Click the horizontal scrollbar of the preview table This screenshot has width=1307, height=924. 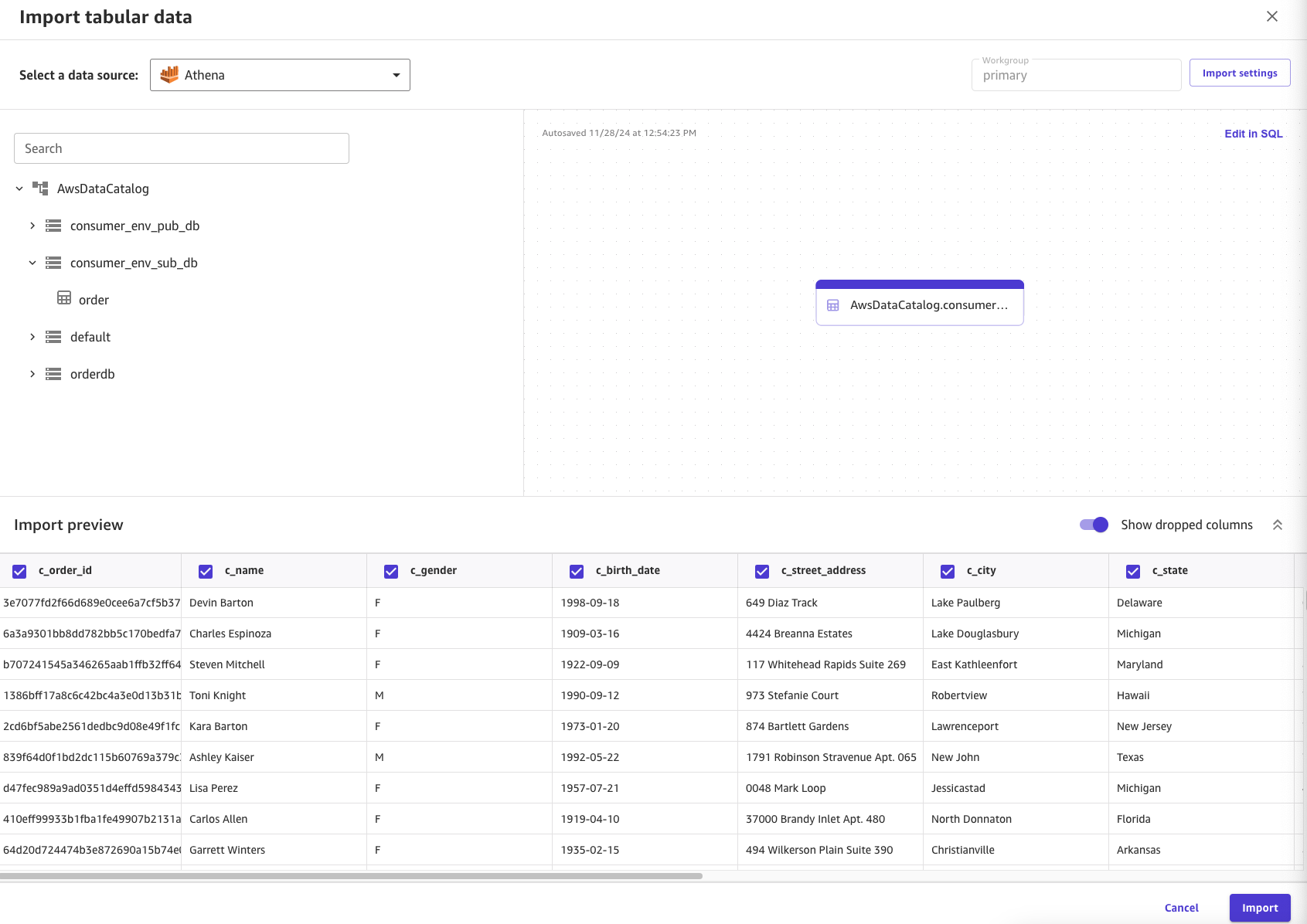[x=351, y=876]
